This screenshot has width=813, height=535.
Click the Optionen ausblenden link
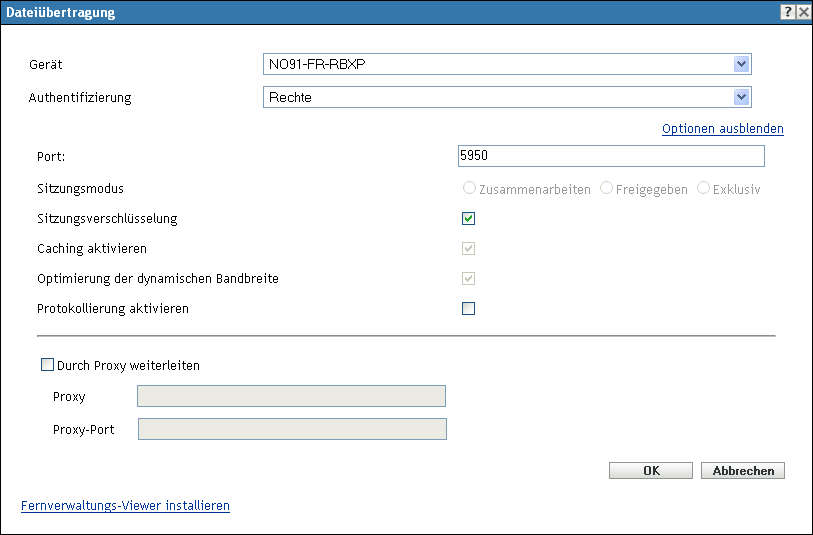coord(722,129)
